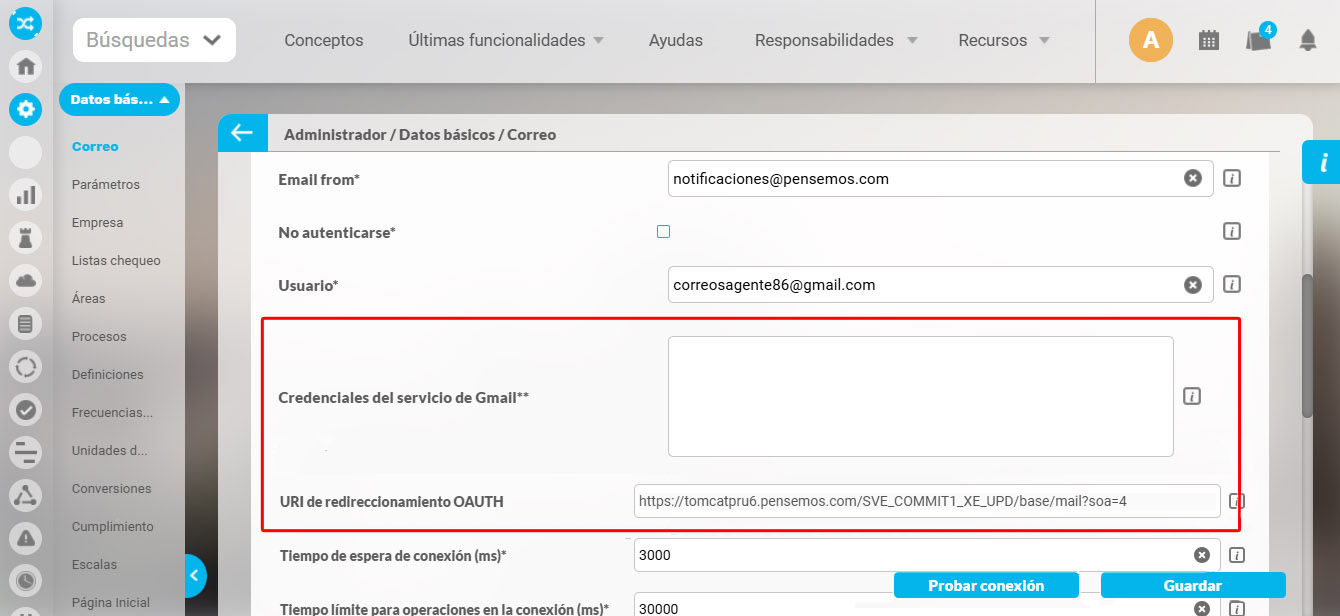
Task: Toggle the No autenticarse checkbox
Action: (x=663, y=231)
